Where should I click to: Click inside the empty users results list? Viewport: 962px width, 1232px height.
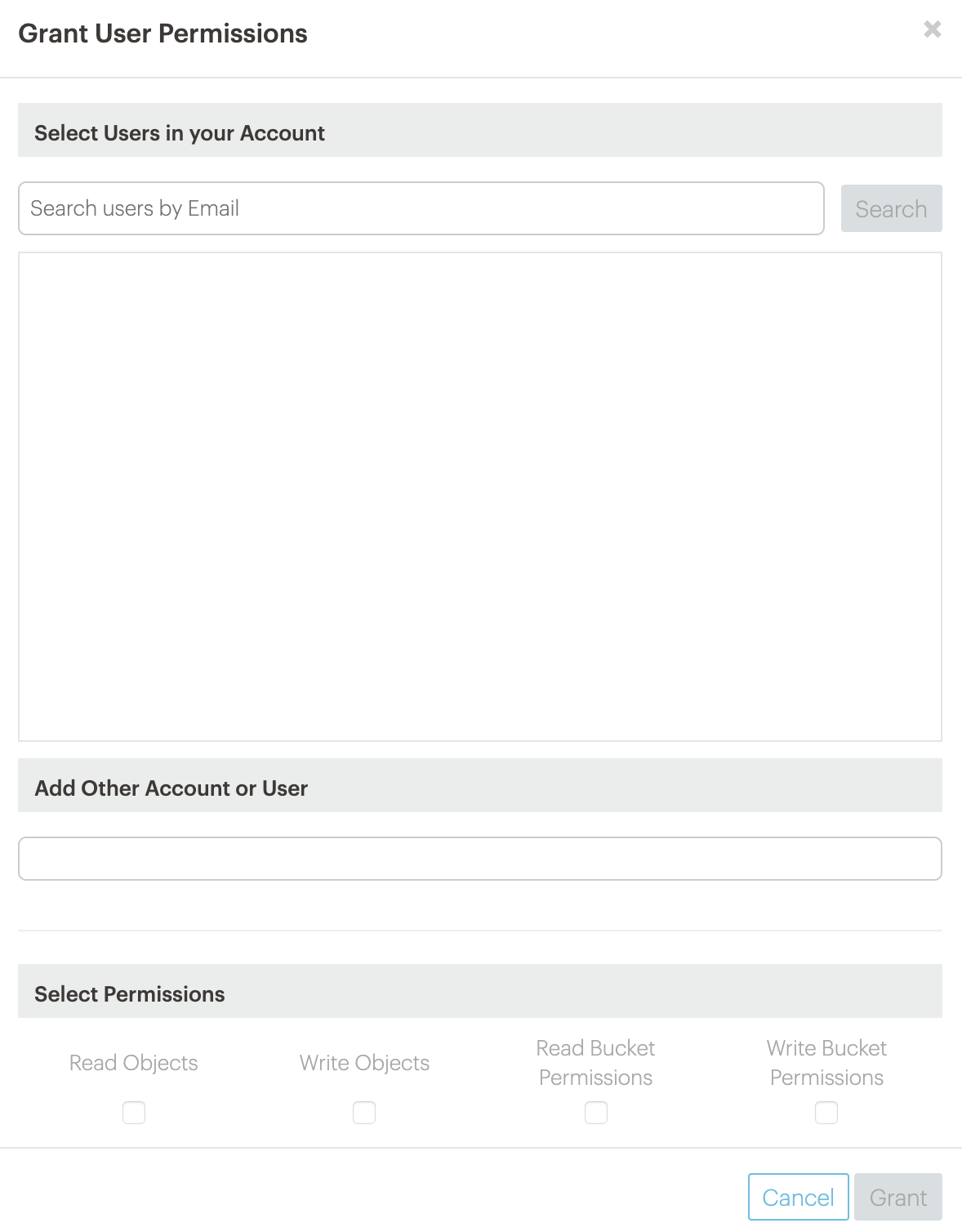[x=480, y=496]
